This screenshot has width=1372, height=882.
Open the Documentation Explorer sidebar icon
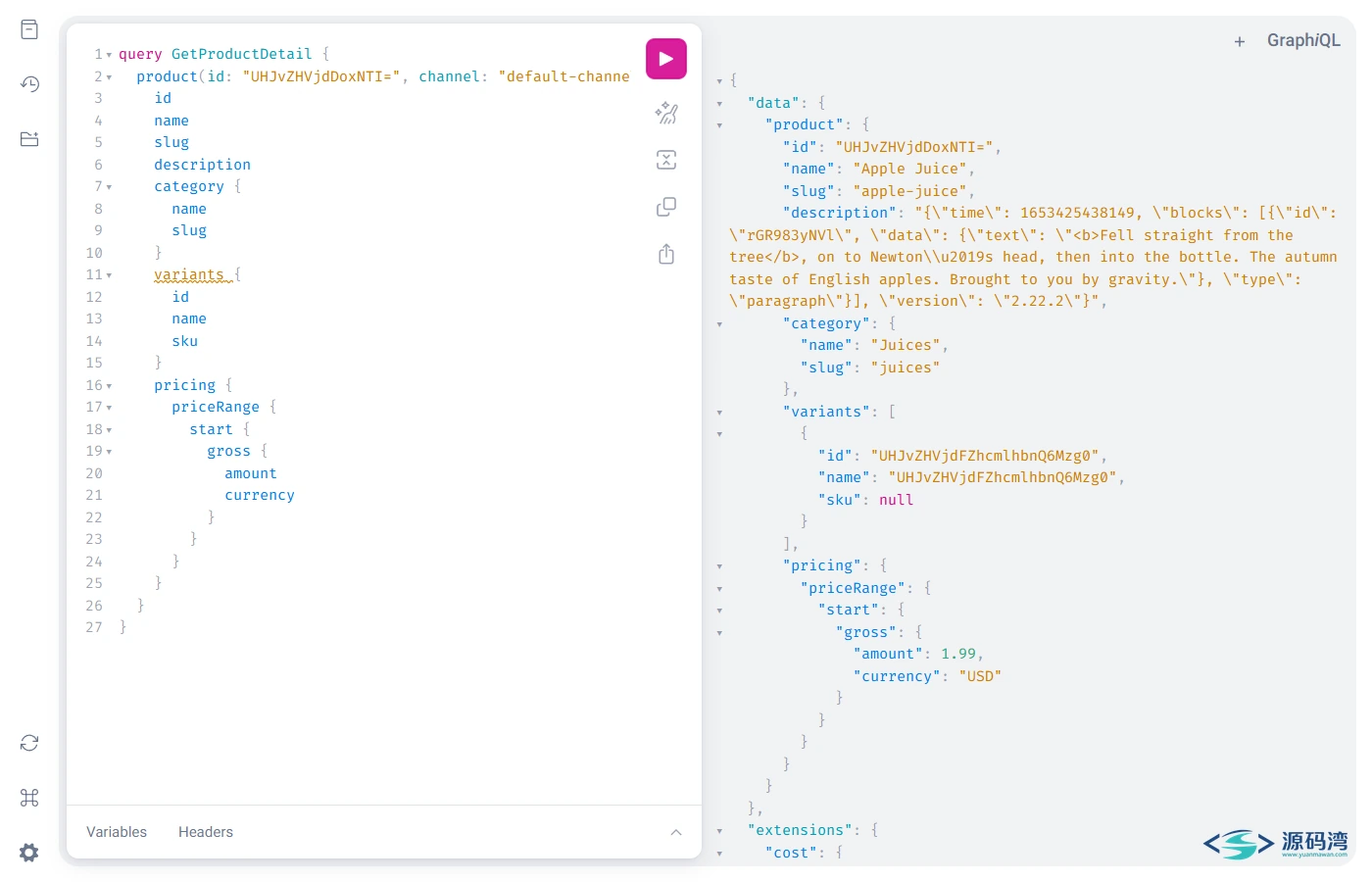tap(29, 29)
